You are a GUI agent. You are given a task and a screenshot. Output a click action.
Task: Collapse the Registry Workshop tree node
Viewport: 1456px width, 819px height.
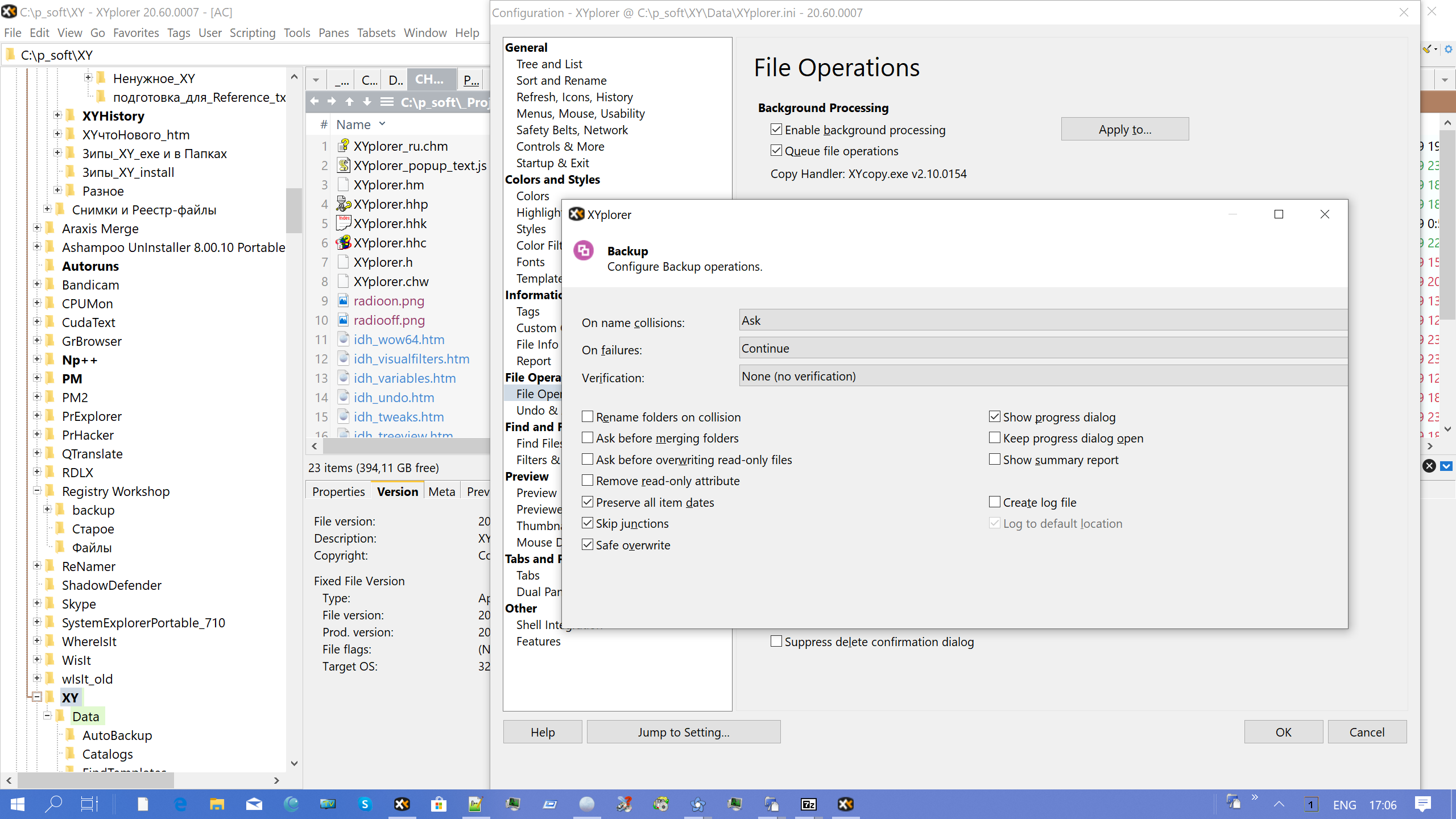coord(37,491)
